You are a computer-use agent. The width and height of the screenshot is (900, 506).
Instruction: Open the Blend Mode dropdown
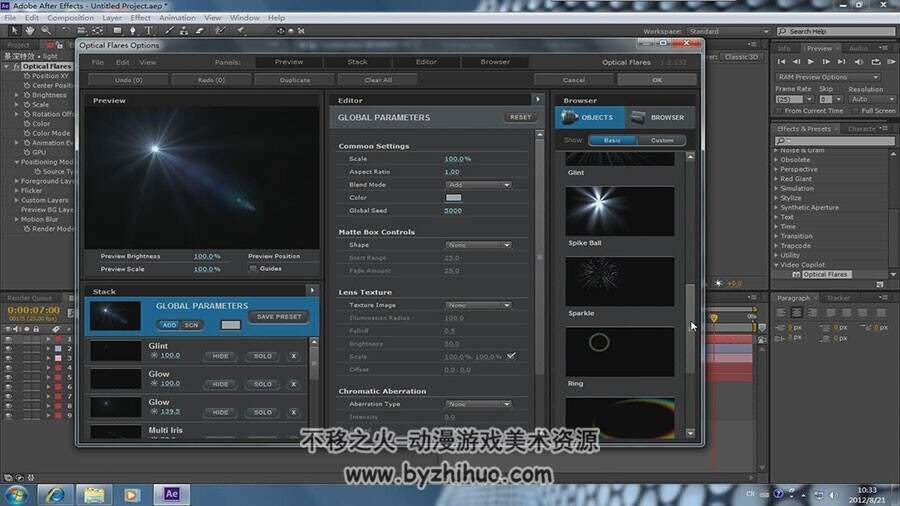coord(478,185)
